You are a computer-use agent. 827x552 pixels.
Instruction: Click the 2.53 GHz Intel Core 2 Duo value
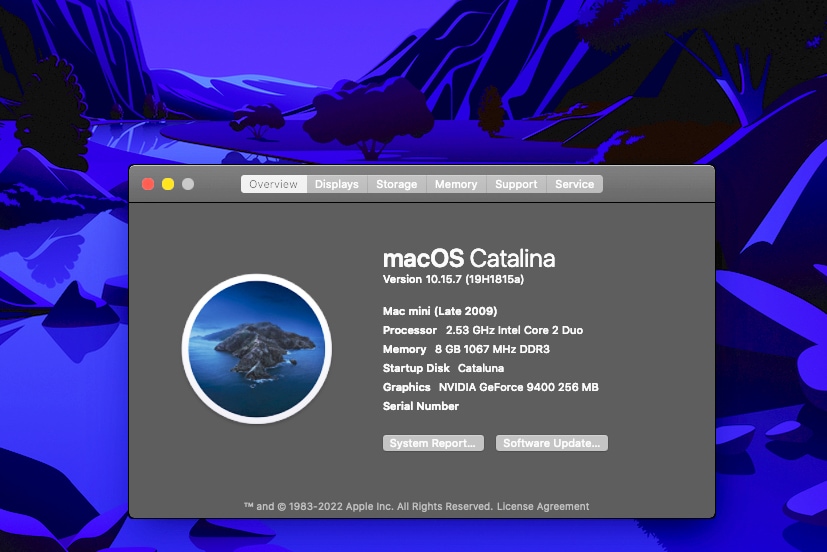(514, 330)
